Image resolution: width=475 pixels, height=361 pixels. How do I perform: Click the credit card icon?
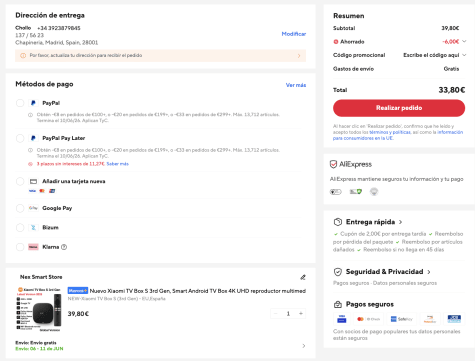[x=33, y=181]
